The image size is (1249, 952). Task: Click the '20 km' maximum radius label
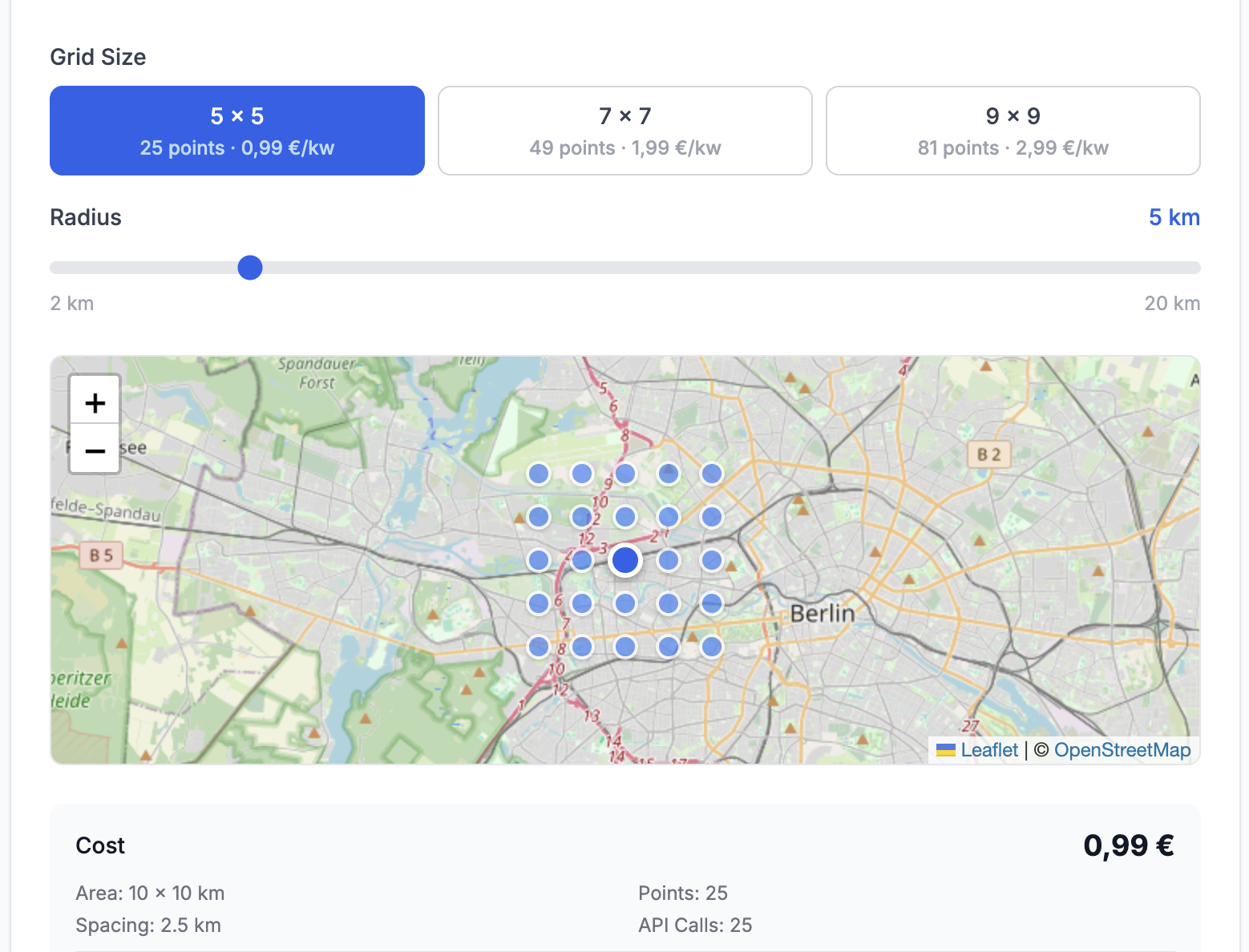[x=1172, y=304]
